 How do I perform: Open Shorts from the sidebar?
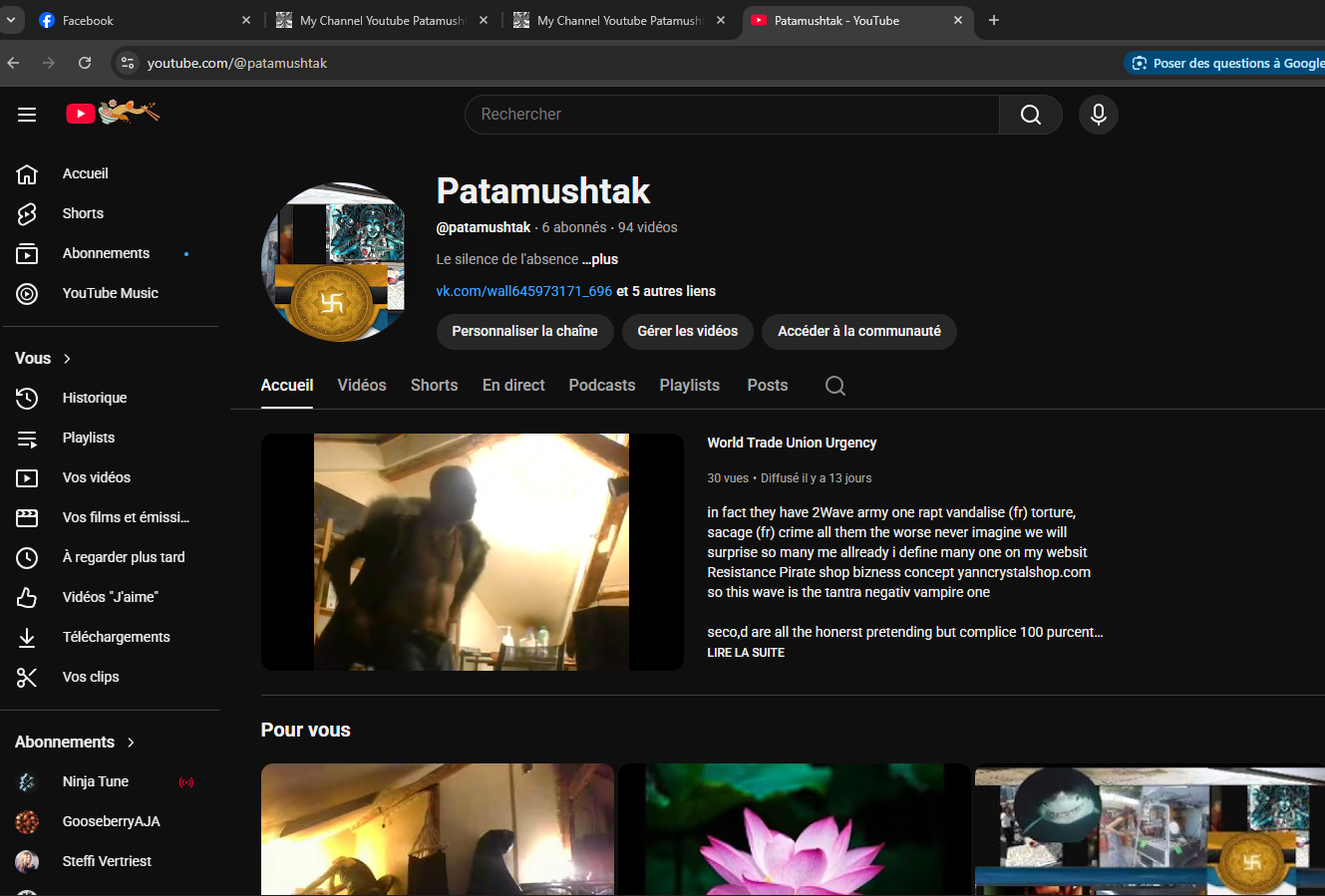83,213
